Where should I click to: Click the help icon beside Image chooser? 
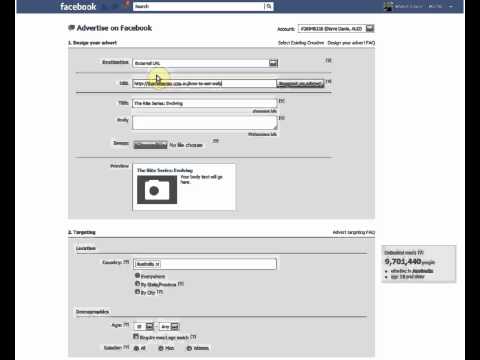pos(216,141)
